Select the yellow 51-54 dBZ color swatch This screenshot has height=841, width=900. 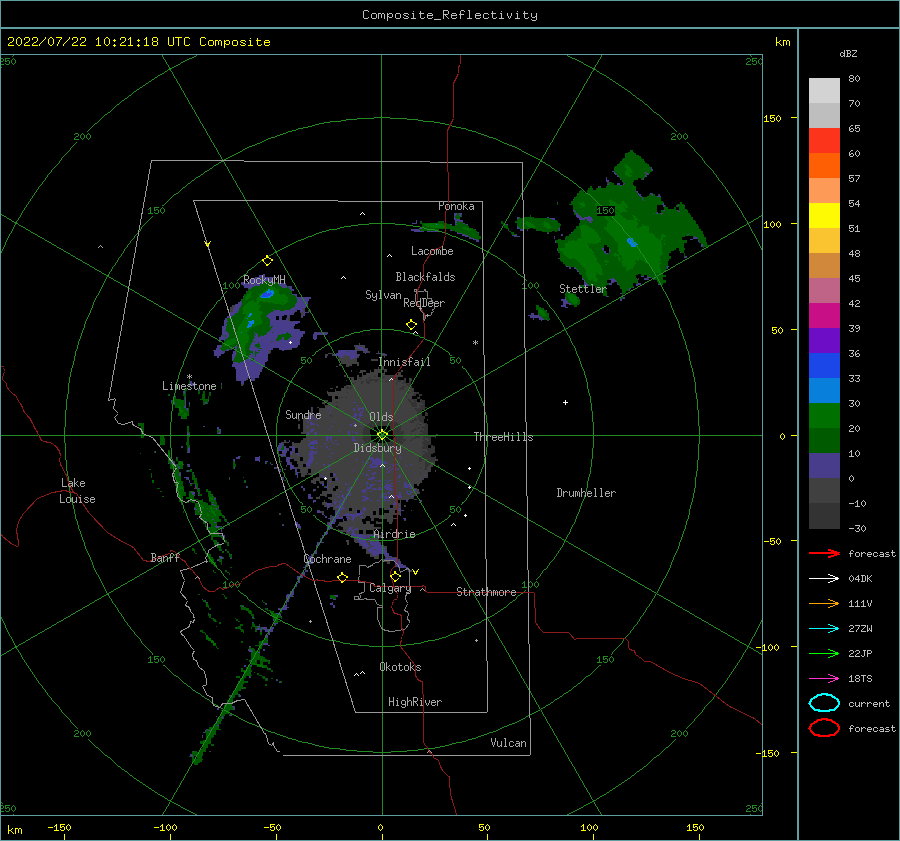coord(824,216)
